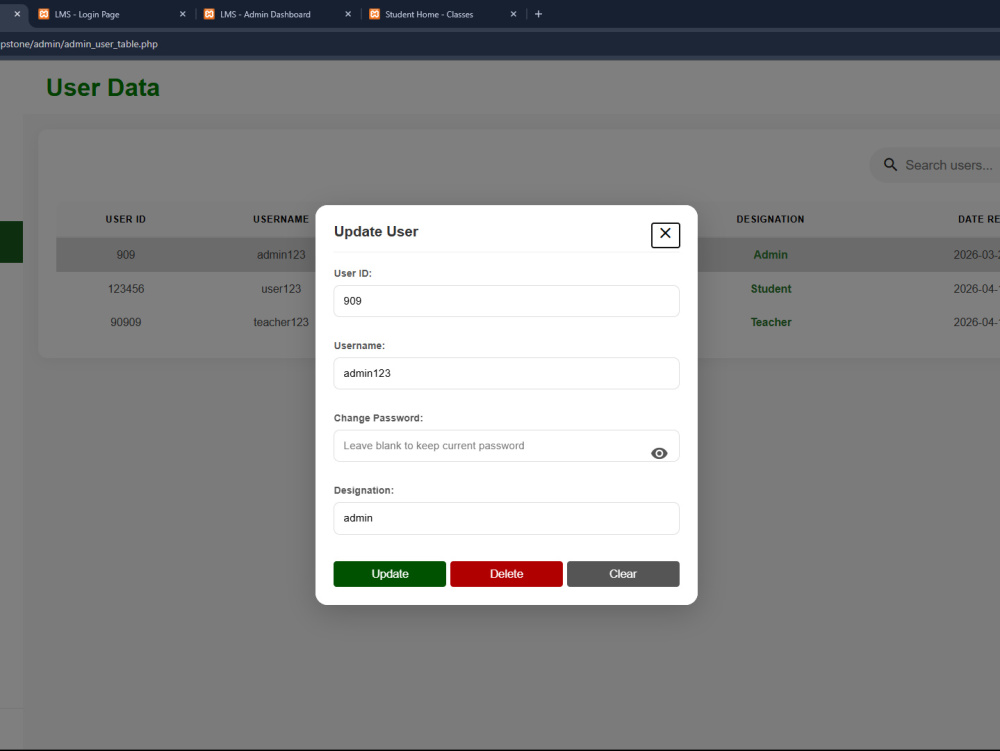Click the LMS - Admin Dashboard tab favicon
This screenshot has width=1000, height=751.
pos(209,14)
